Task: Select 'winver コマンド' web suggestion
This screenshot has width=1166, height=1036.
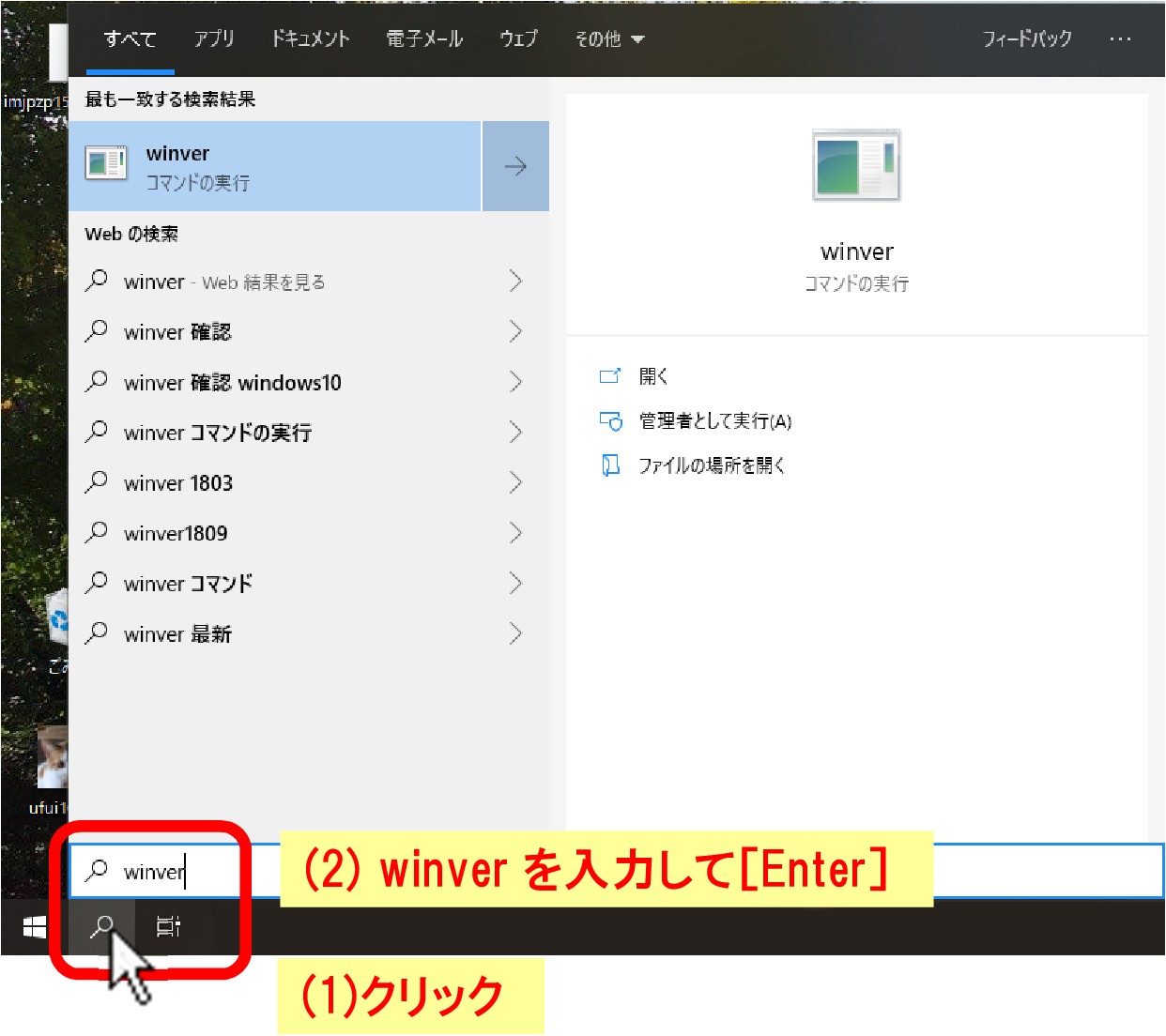Action: point(309,584)
